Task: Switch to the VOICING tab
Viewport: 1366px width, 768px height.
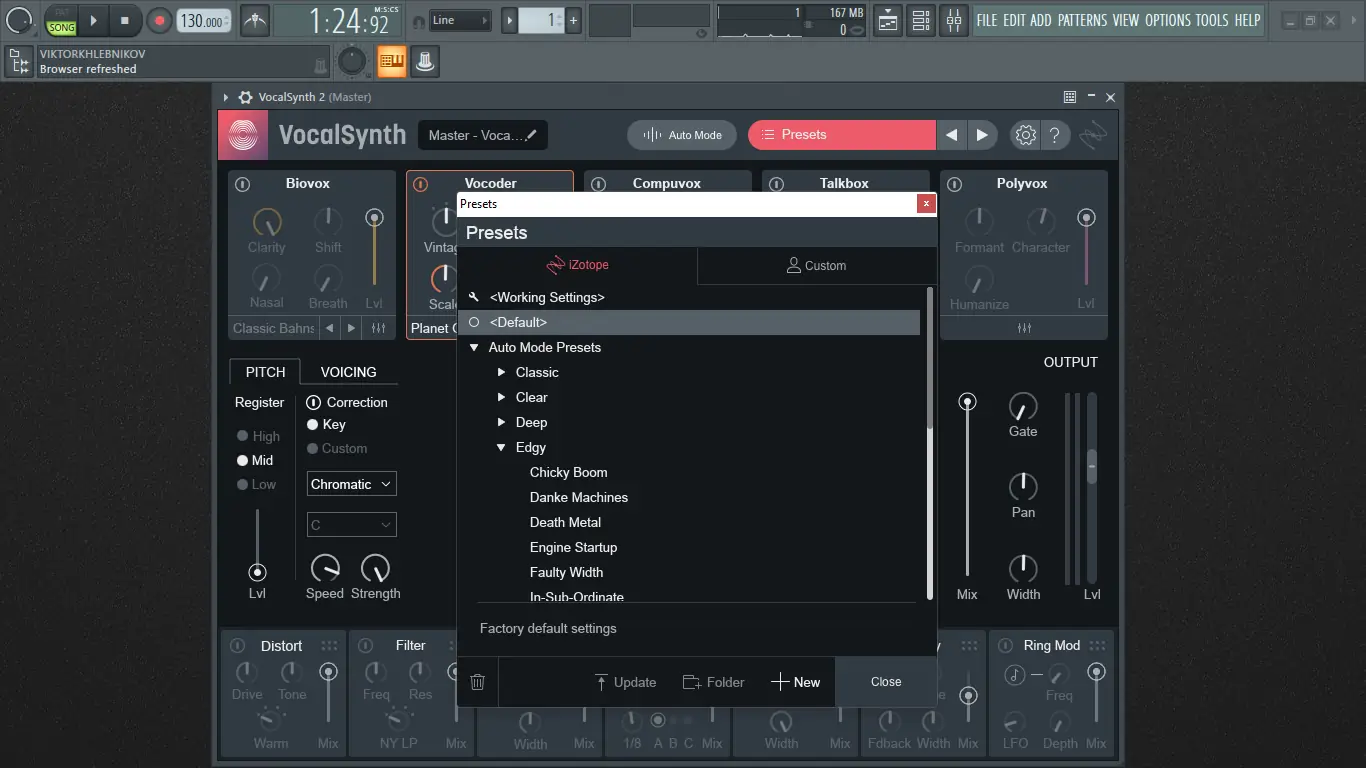Action: (348, 372)
